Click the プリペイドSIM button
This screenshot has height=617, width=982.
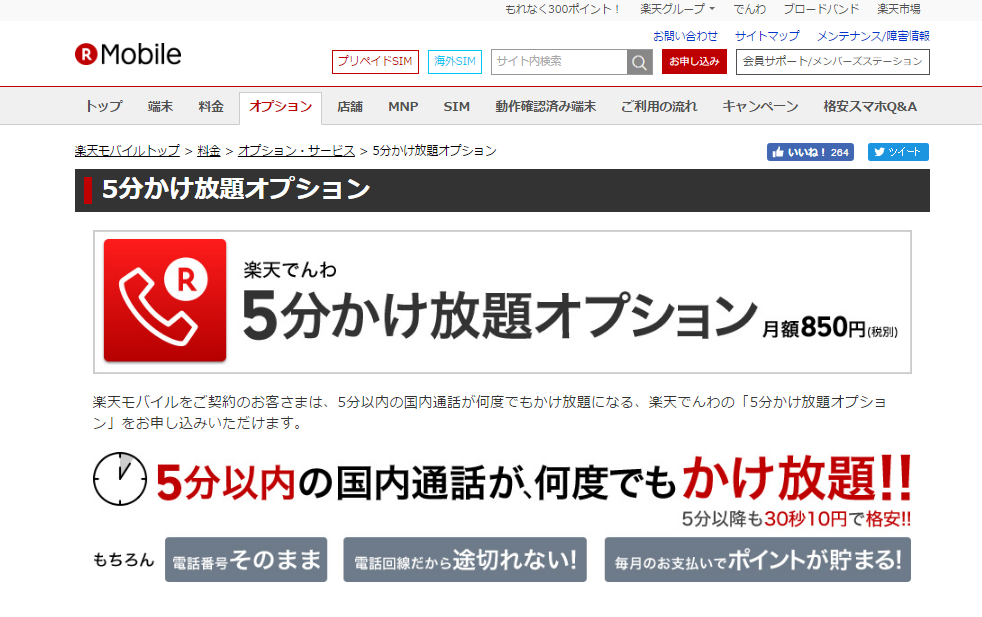(375, 62)
